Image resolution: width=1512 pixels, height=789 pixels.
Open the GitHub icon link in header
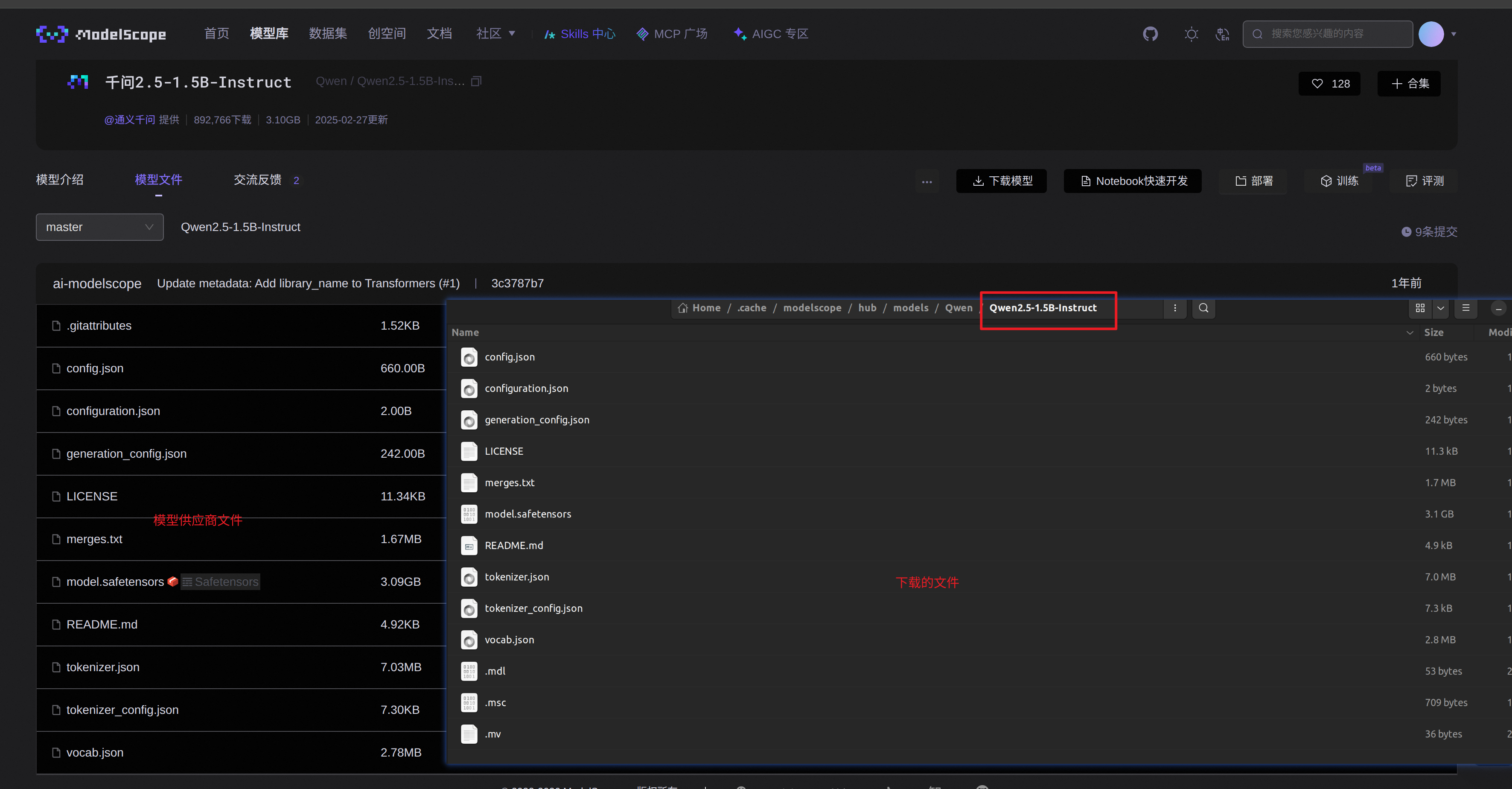point(1151,34)
